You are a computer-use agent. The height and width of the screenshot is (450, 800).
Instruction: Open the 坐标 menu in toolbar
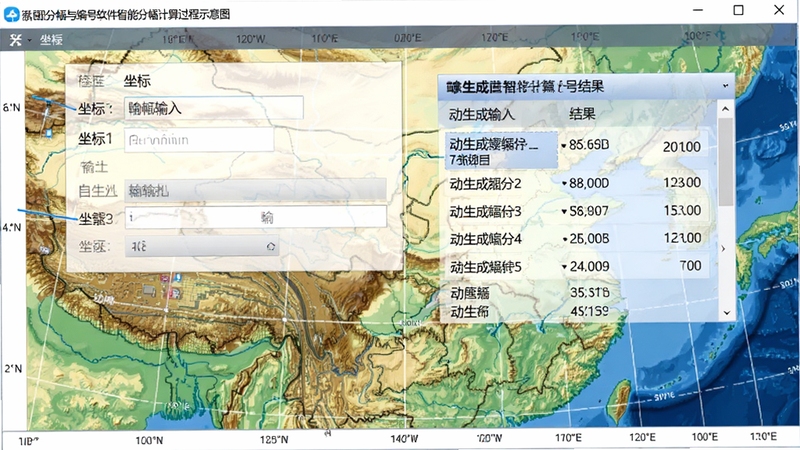coord(51,40)
